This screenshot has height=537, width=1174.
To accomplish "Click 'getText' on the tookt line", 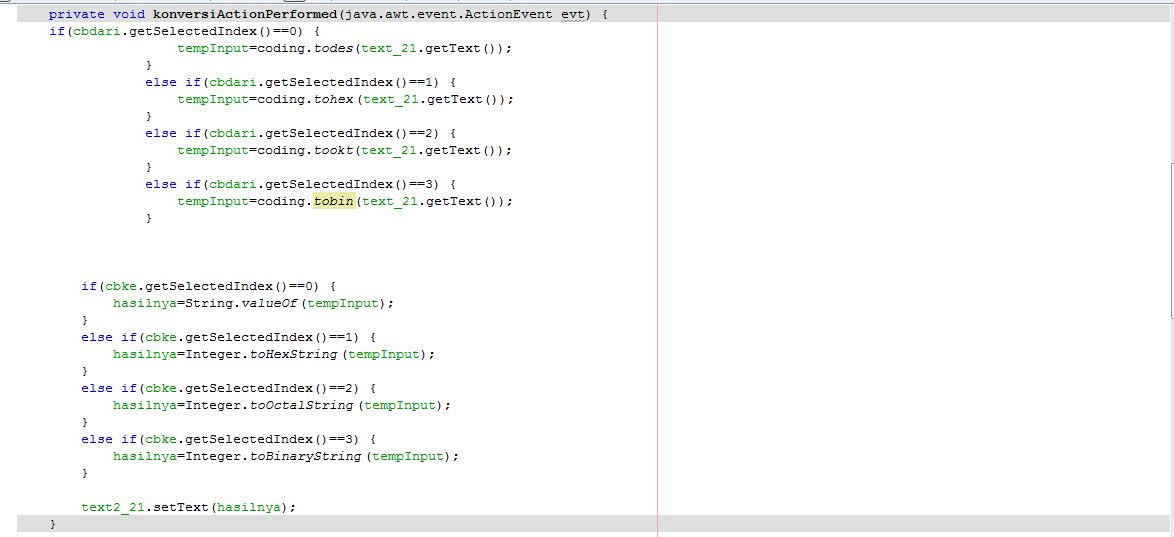I will [454, 150].
